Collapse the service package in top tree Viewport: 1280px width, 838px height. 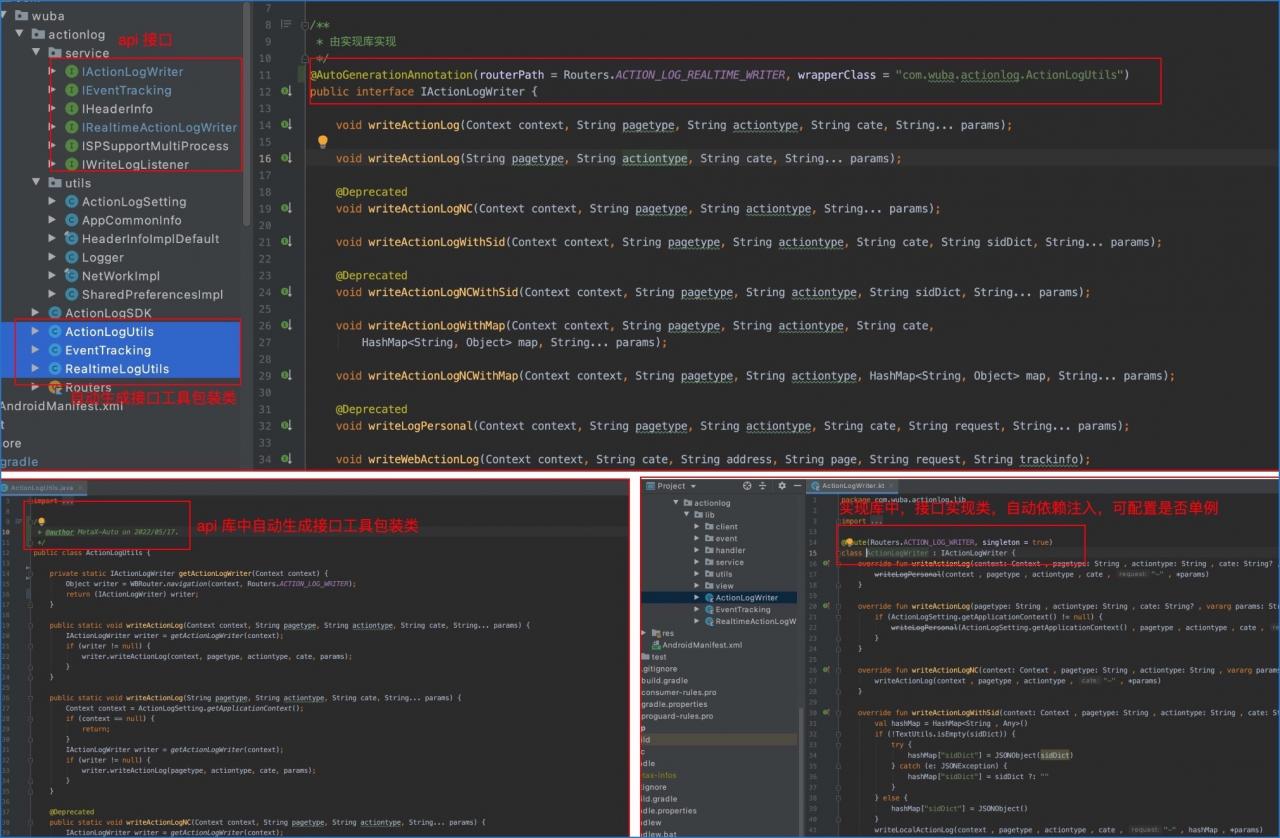pyautogui.click(x=37, y=53)
